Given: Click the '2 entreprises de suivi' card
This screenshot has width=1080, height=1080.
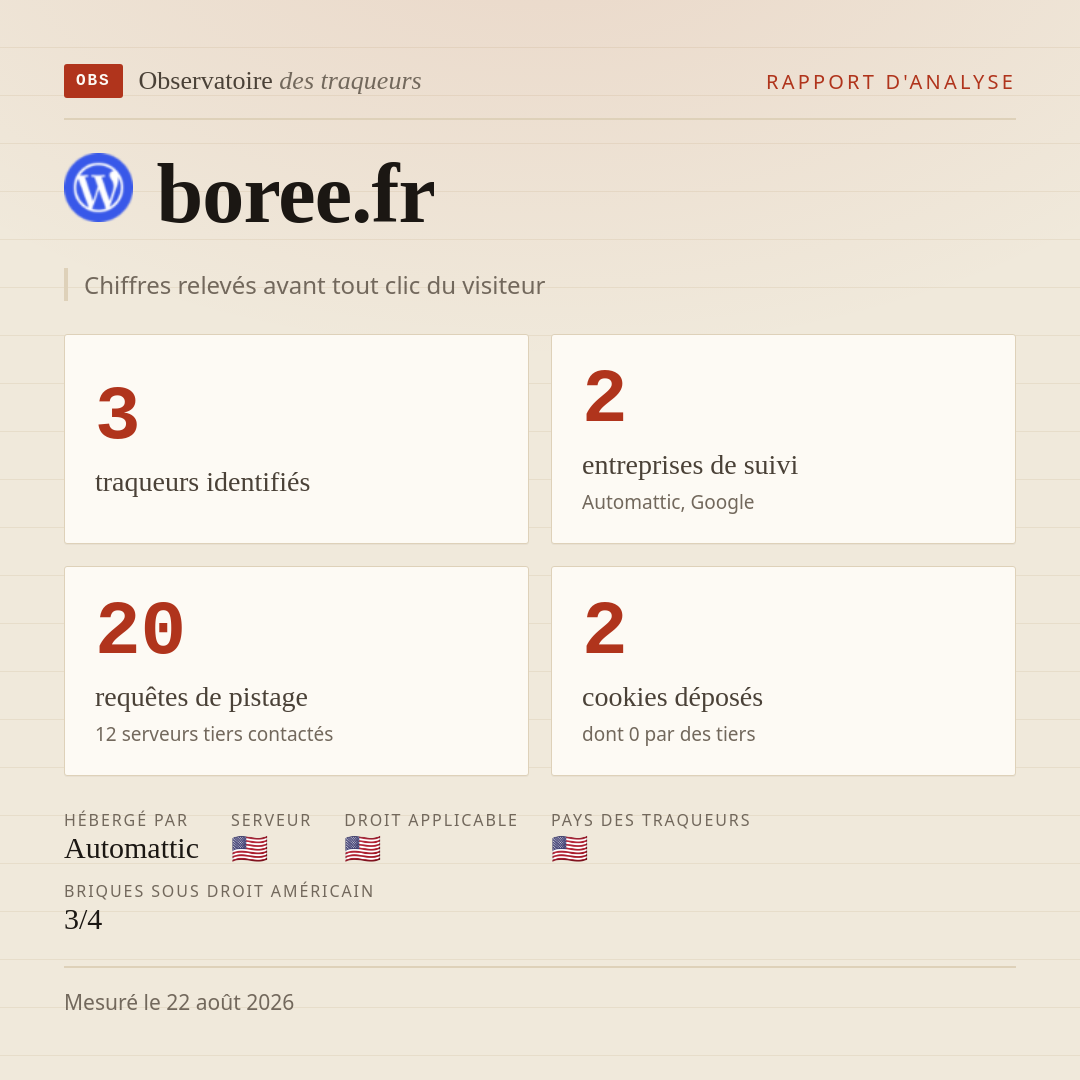Looking at the screenshot, I should [x=783, y=439].
